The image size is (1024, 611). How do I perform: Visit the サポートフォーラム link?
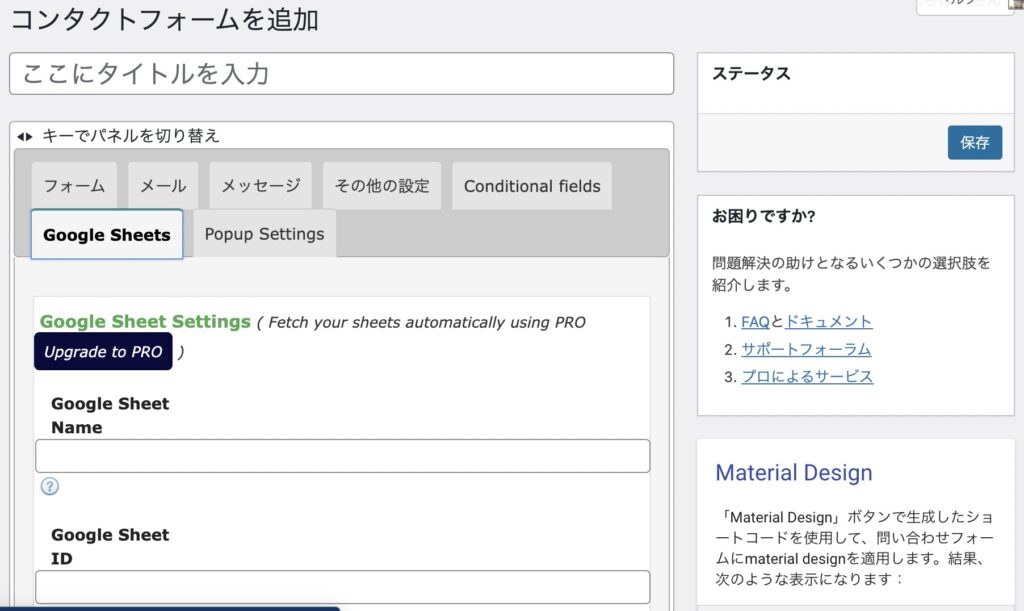point(806,349)
